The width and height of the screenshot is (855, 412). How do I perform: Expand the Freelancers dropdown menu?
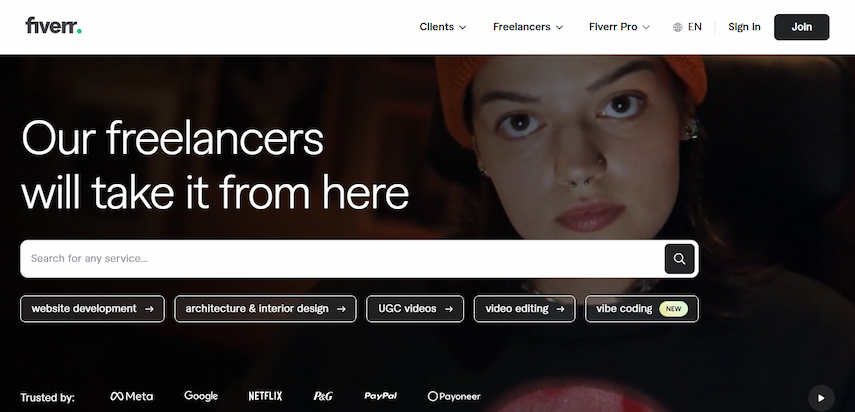tap(528, 27)
